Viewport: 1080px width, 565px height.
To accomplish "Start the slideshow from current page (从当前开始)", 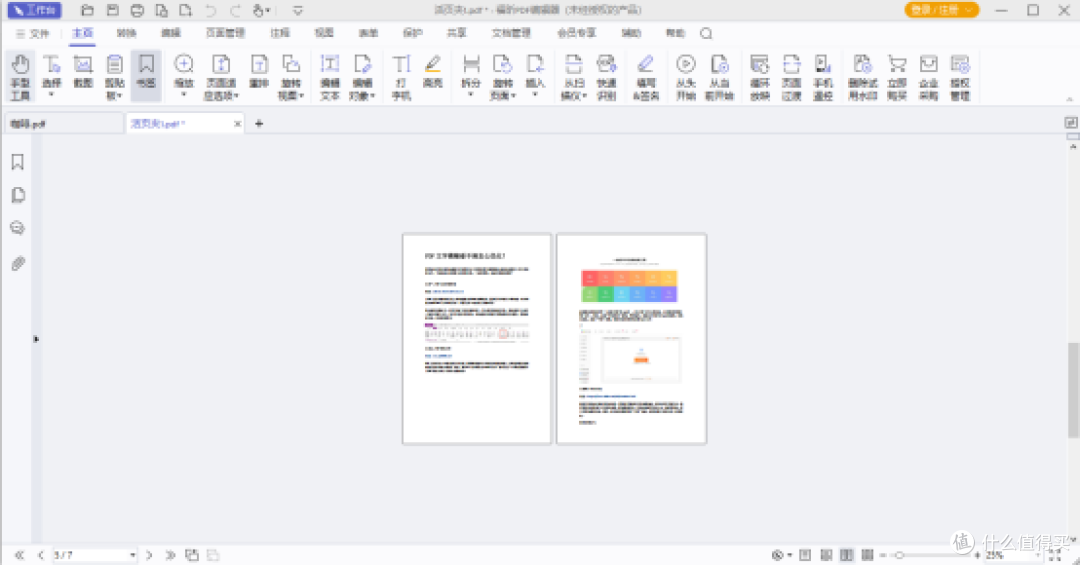I will pos(719,76).
